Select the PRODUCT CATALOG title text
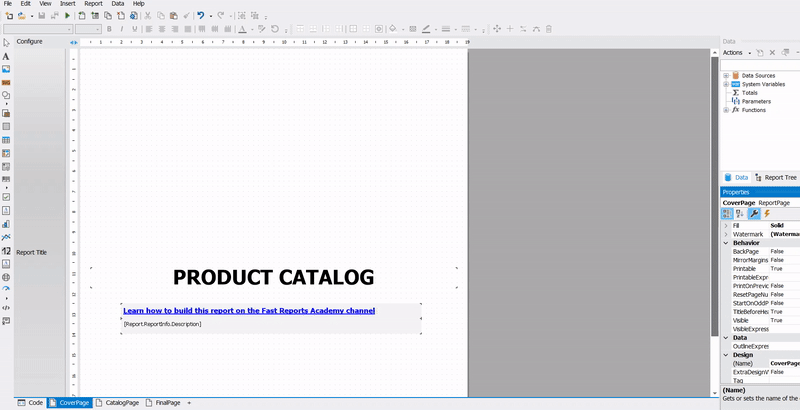The image size is (800, 410). pyautogui.click(x=273, y=277)
